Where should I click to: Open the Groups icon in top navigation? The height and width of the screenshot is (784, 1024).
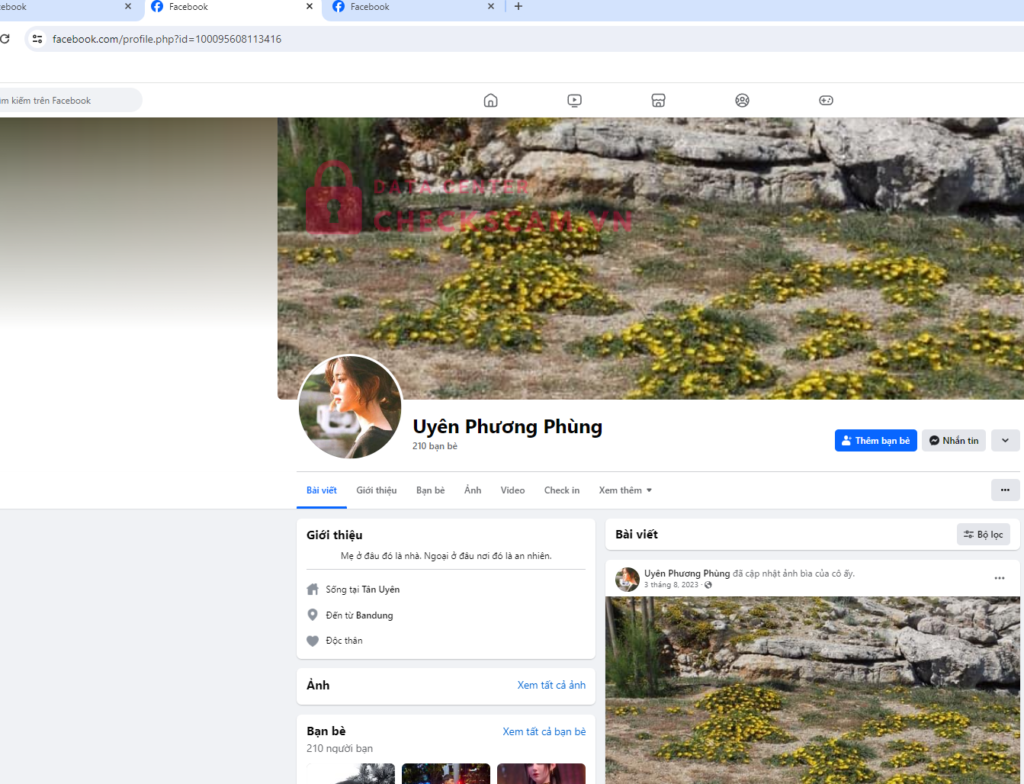pos(742,100)
